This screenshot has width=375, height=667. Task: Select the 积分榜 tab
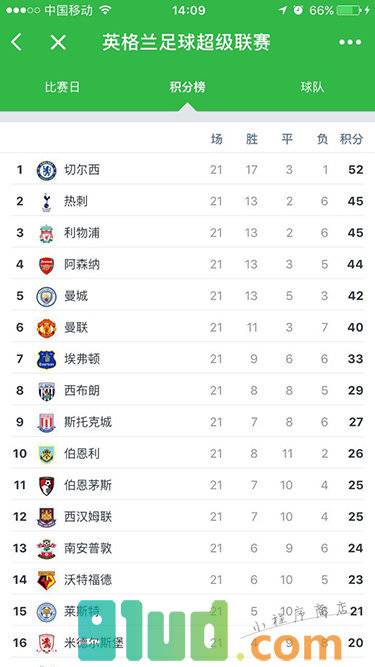[188, 87]
